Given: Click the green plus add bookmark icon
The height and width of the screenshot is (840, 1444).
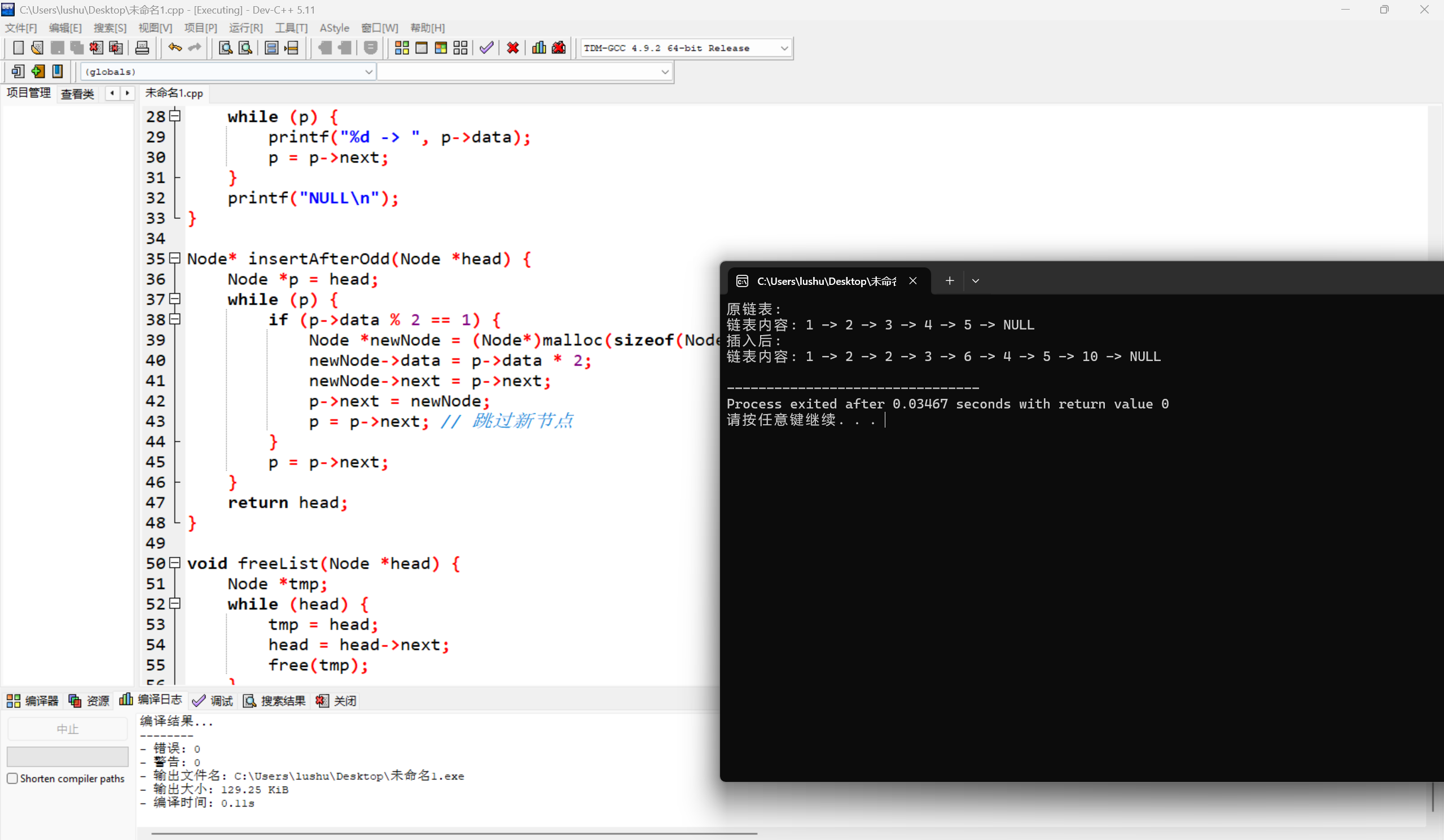Looking at the screenshot, I should tap(38, 72).
